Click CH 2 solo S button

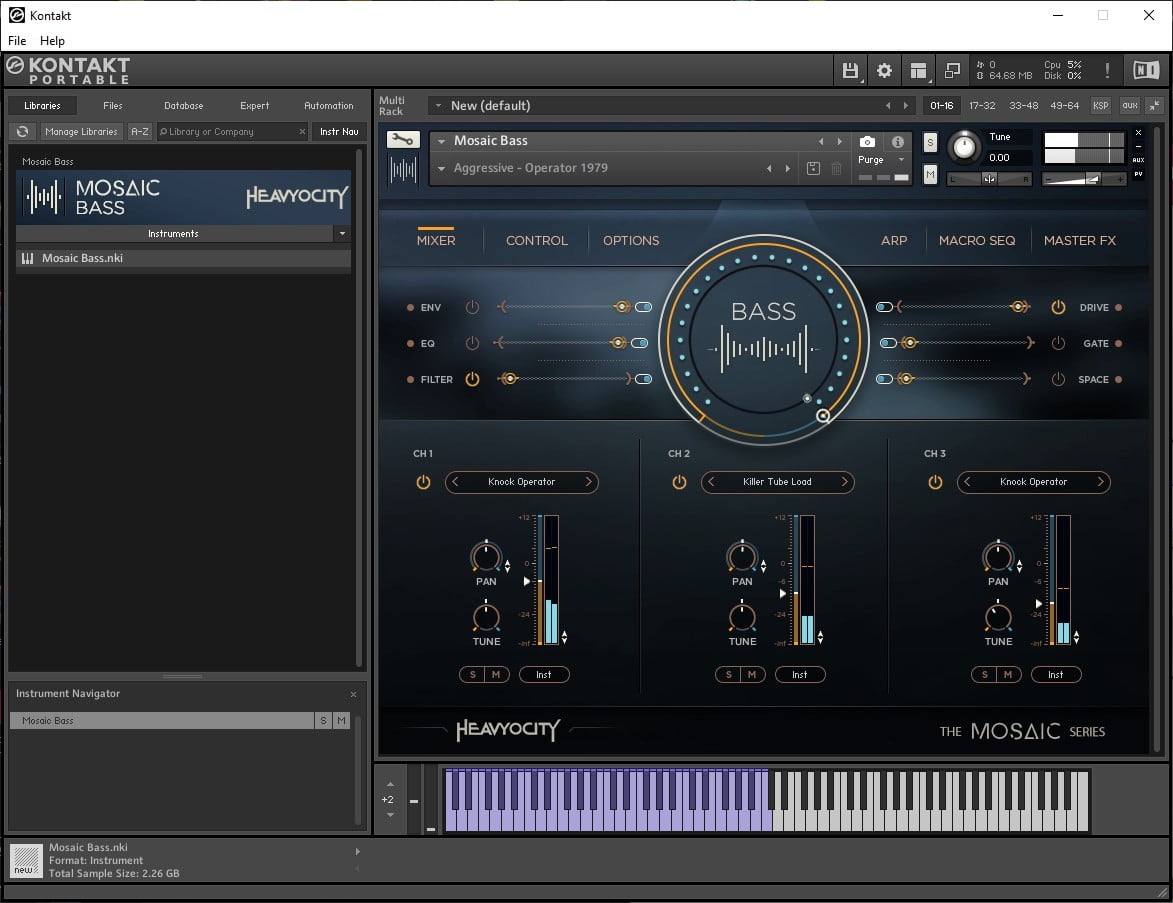[729, 675]
